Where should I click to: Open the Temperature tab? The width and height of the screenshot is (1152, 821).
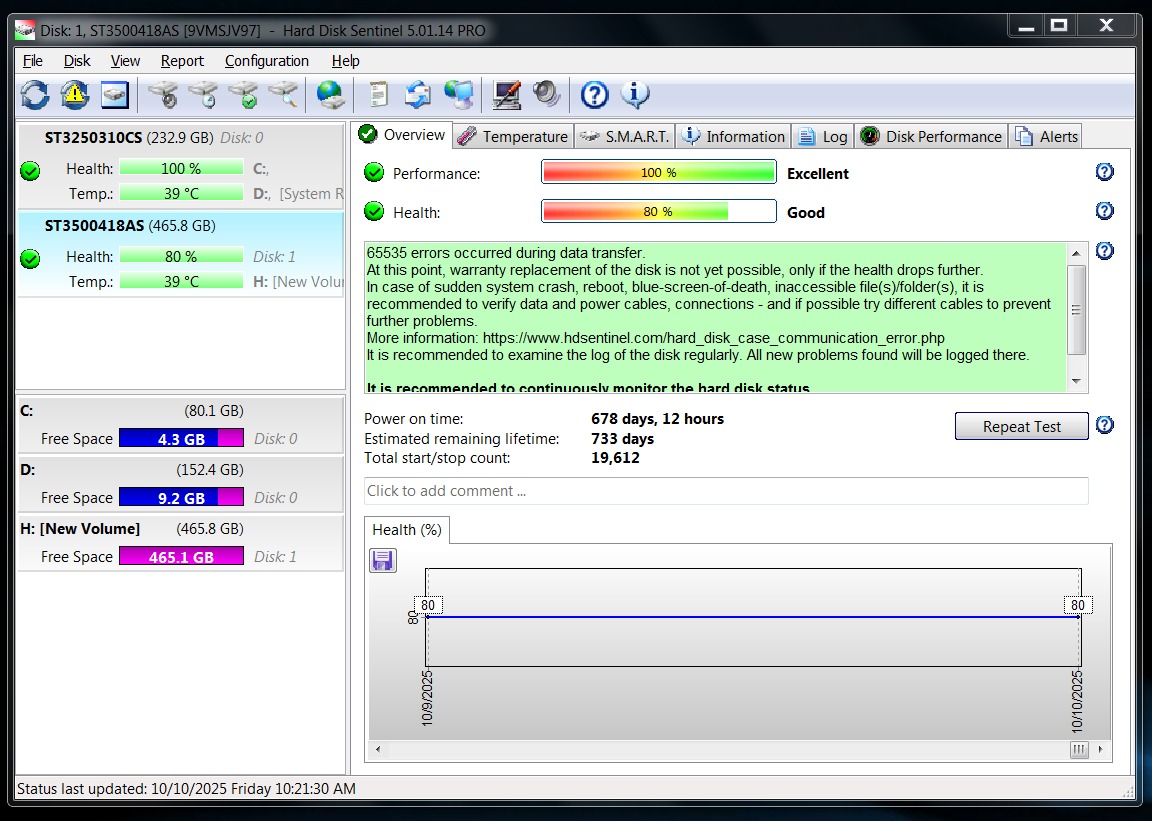[x=513, y=136]
